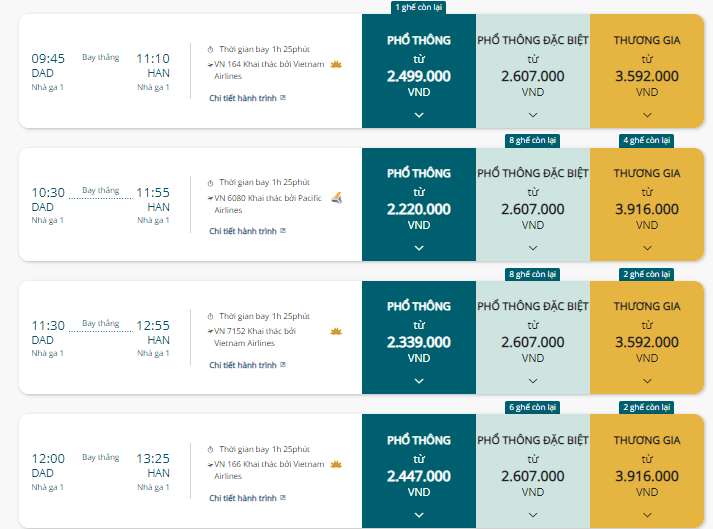Viewport: 713px width, 529px height.
Task: Expand Phổ Thông fare 2.499.000 VND
Action: pos(419,115)
